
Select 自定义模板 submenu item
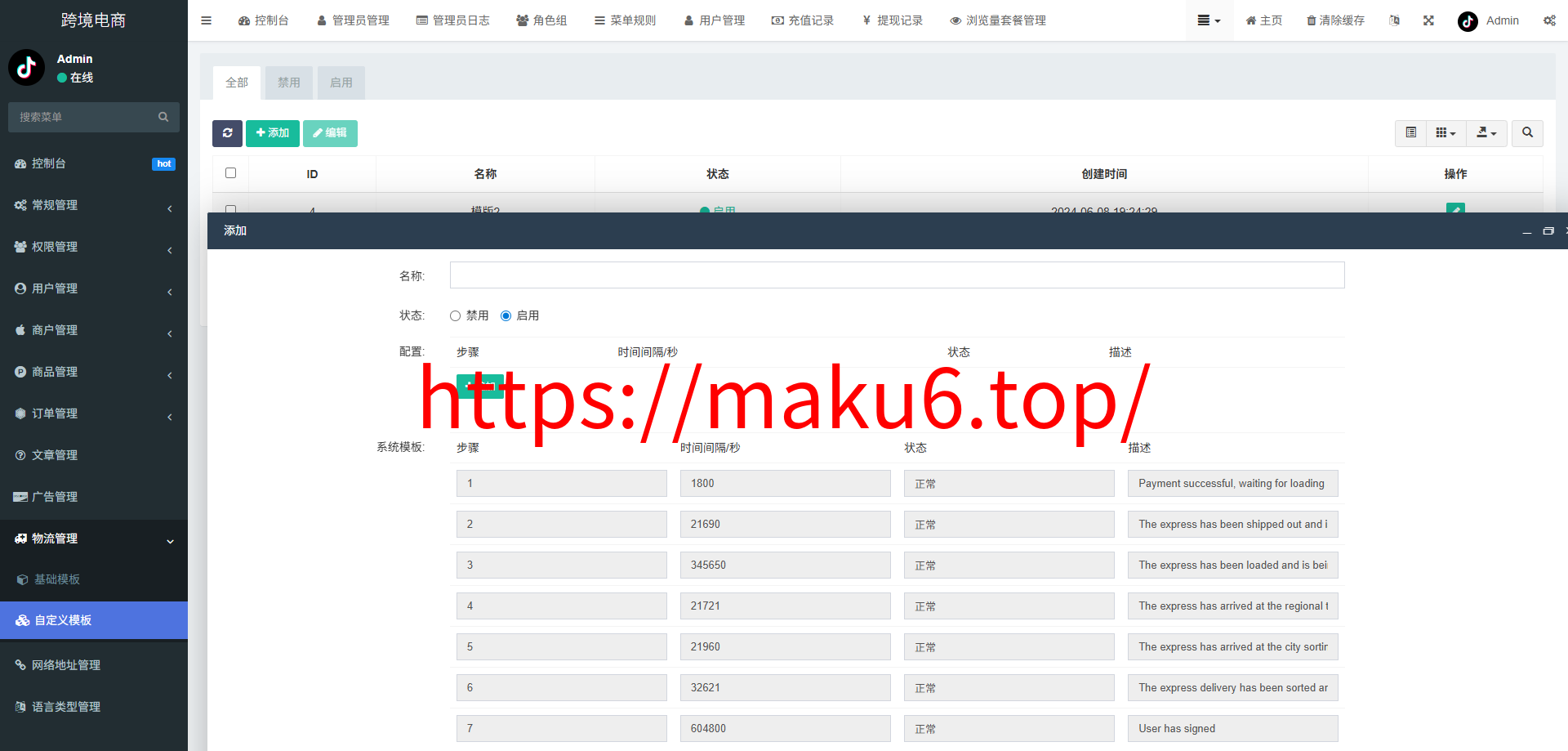[x=94, y=620]
